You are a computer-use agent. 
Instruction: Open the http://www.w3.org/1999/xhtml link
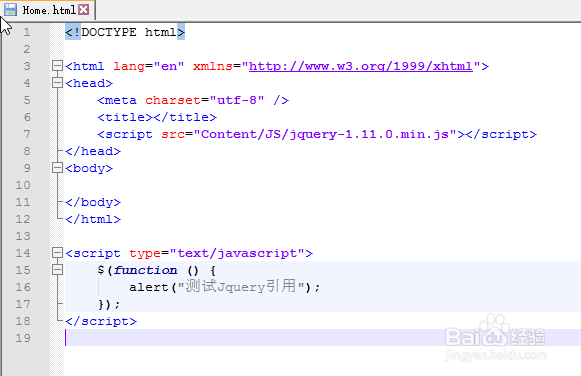click(x=361, y=66)
